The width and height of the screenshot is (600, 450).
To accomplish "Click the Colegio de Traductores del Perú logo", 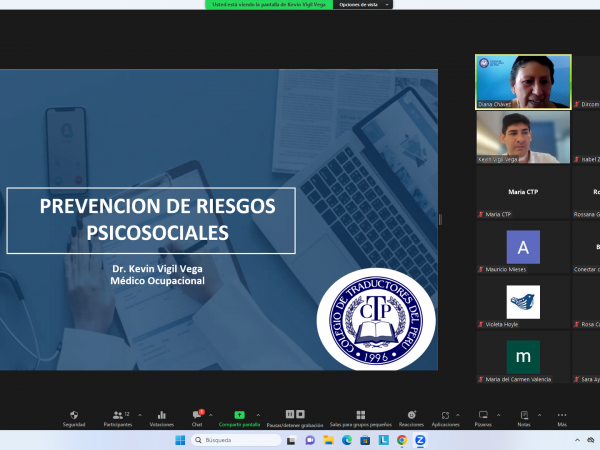I will pos(376,320).
